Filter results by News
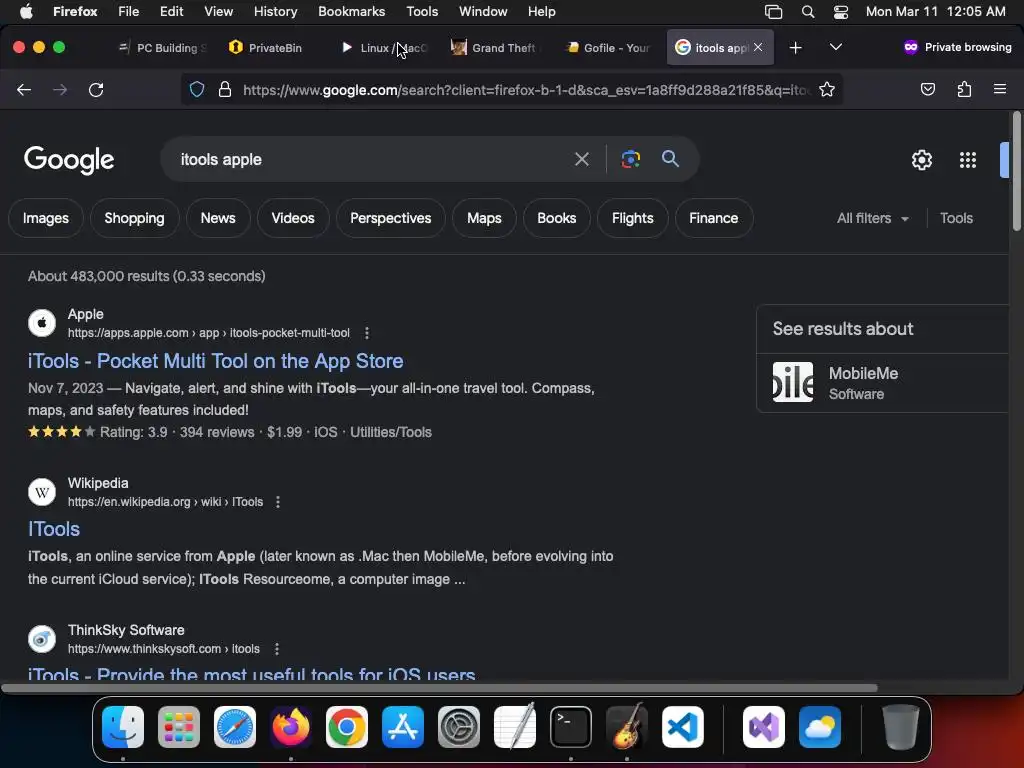1024x768 pixels. 218,219
